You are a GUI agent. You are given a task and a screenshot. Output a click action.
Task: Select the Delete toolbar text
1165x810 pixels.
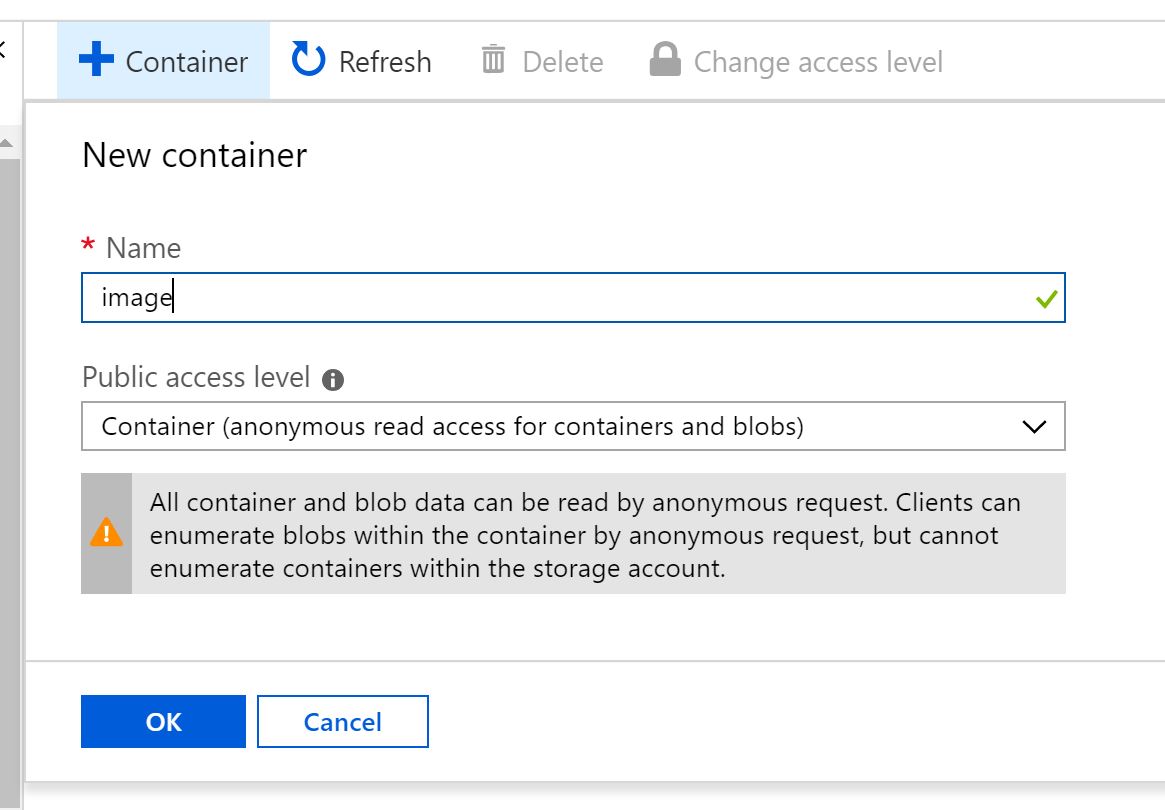[563, 62]
